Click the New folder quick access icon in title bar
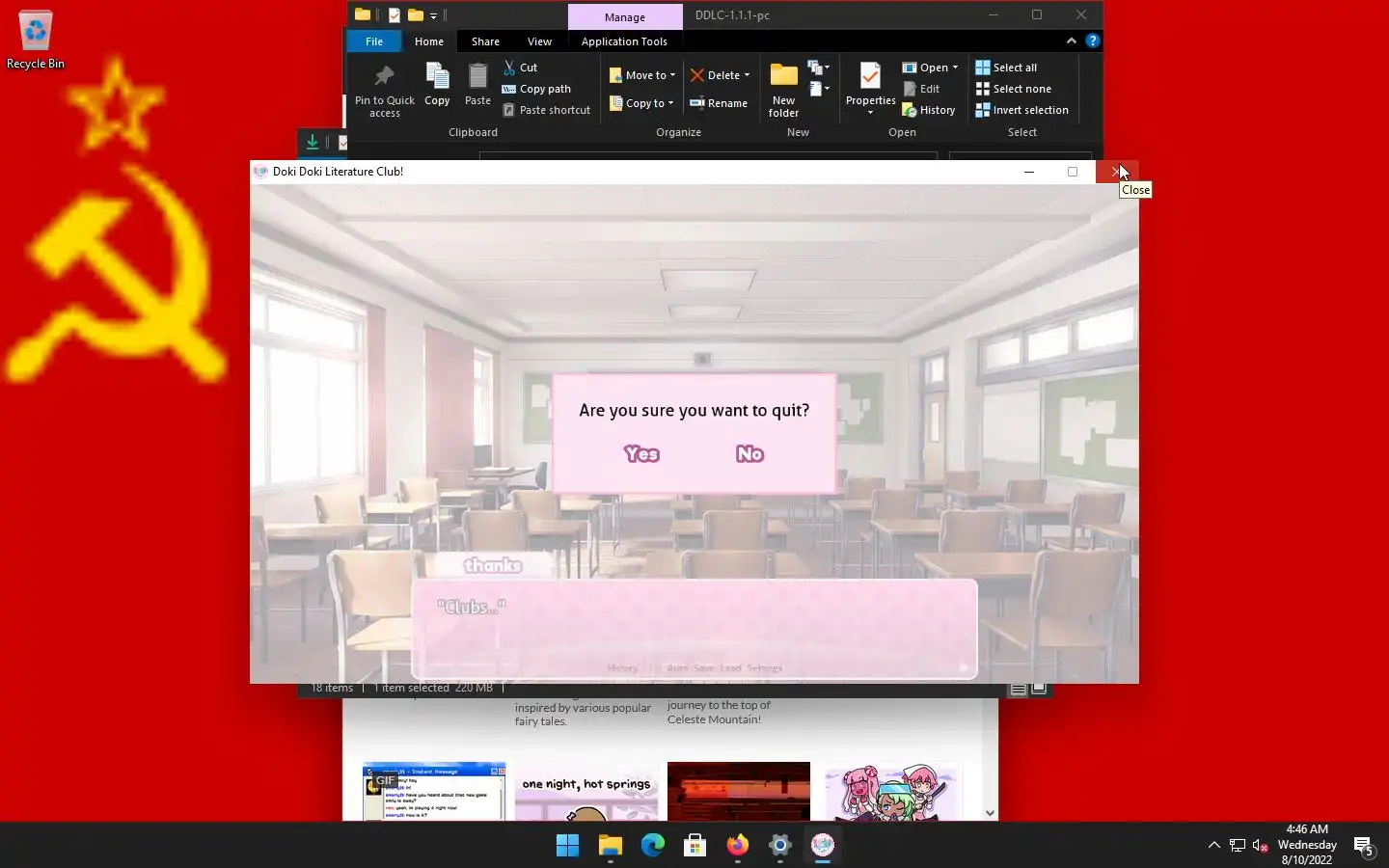Screen dimensions: 1389x868 click(x=416, y=14)
